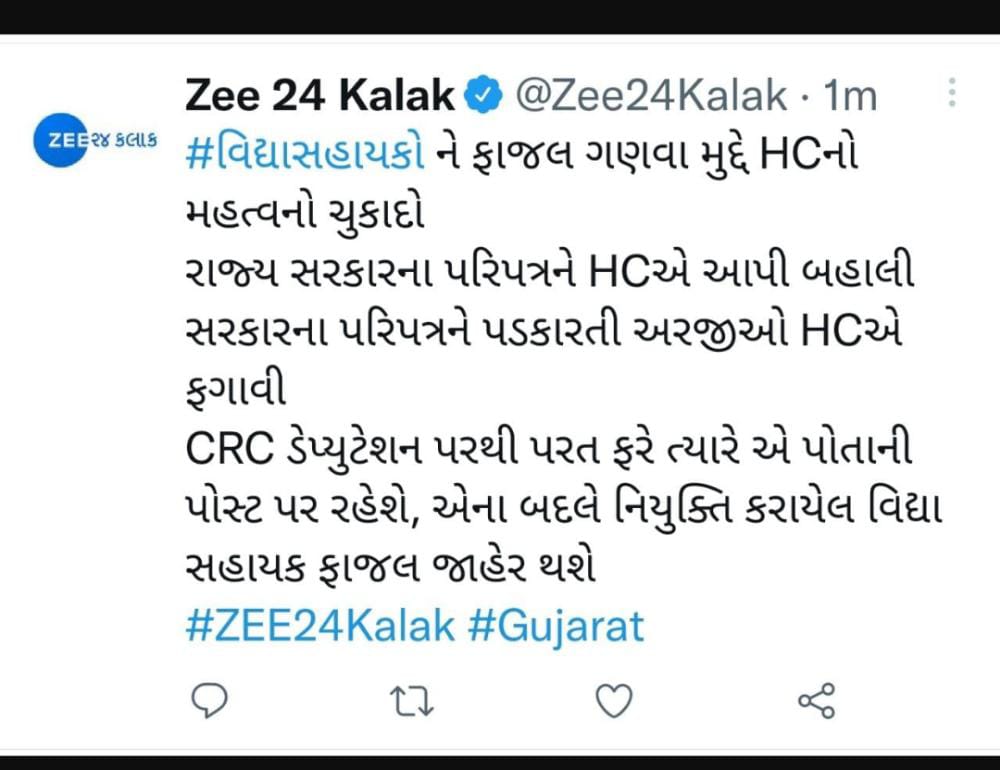Open the three-dot more options menu
This screenshot has height=770, width=1000.
(952, 93)
